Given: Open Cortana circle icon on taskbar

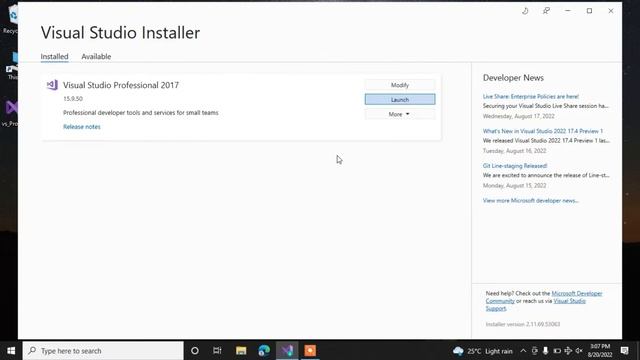Looking at the screenshot, I should (x=195, y=351).
